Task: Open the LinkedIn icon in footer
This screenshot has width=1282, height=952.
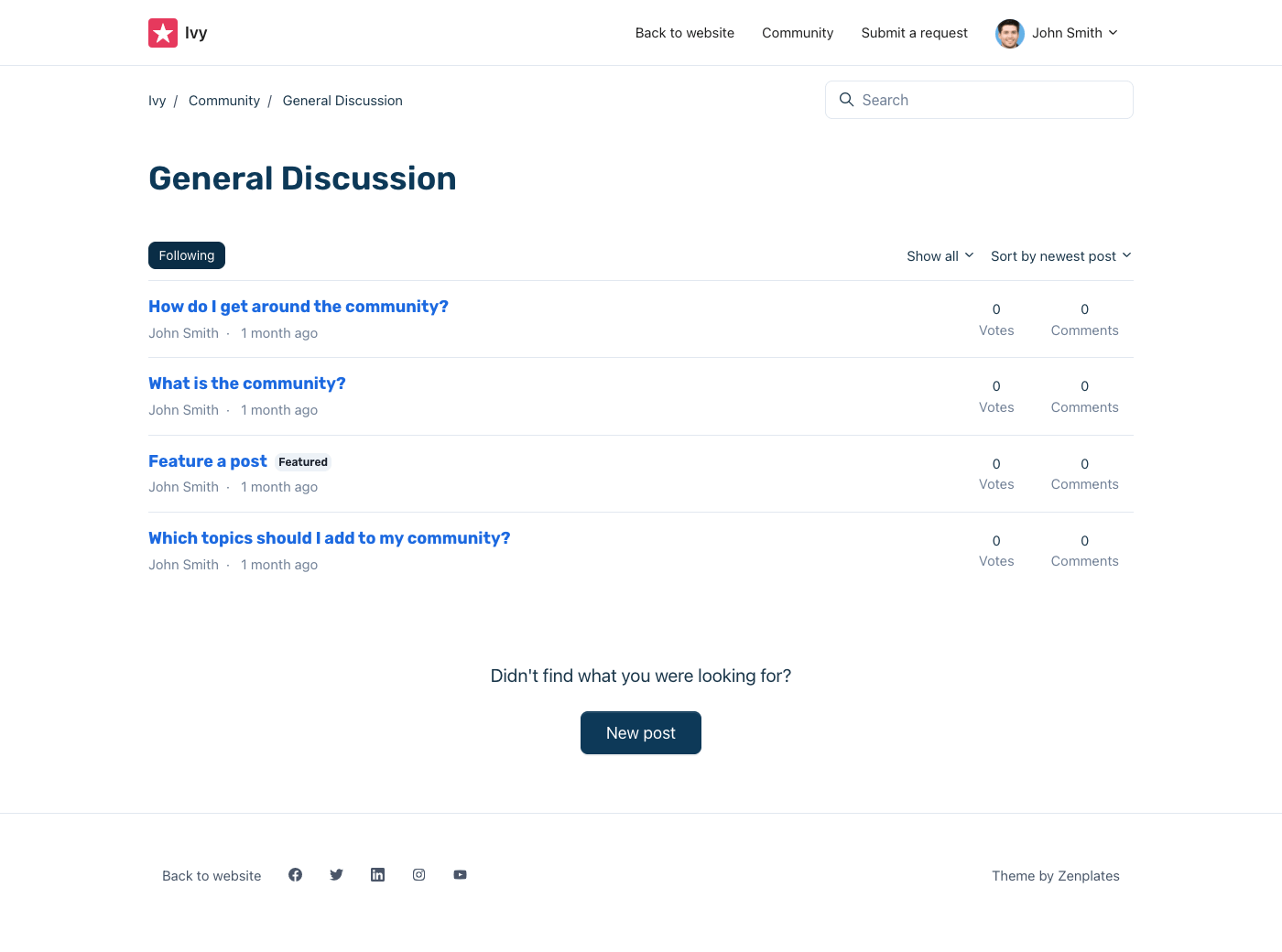Action: [x=377, y=875]
